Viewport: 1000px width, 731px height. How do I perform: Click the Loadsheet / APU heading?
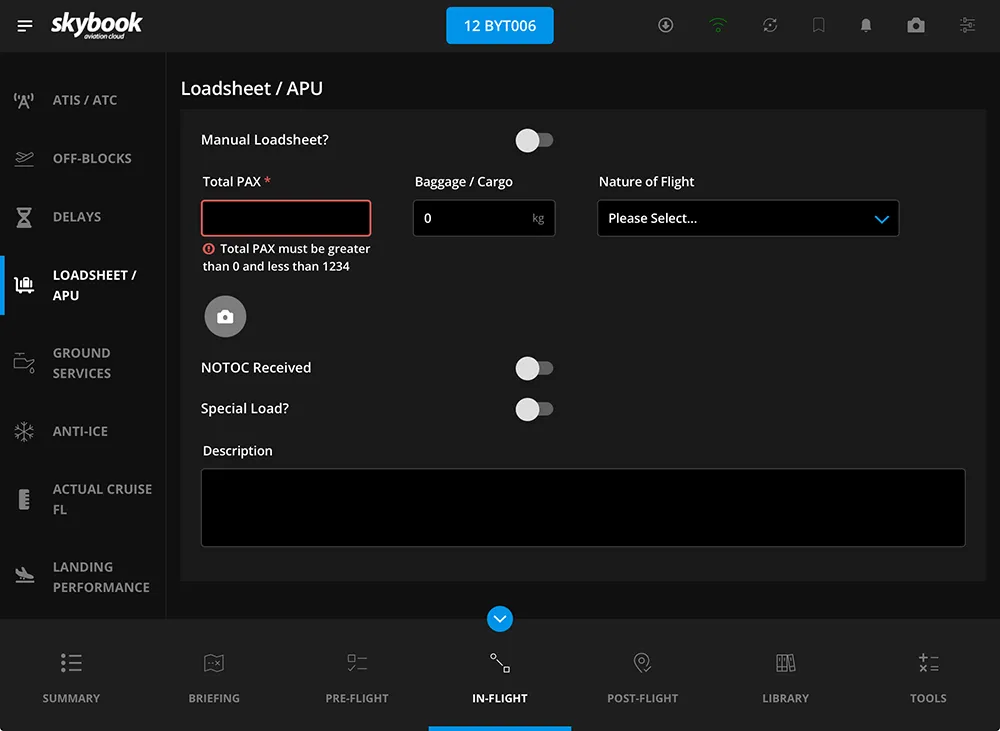point(251,88)
